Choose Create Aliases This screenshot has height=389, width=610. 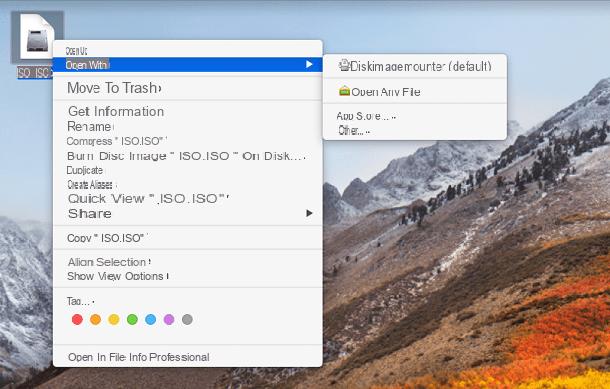[188, 184]
